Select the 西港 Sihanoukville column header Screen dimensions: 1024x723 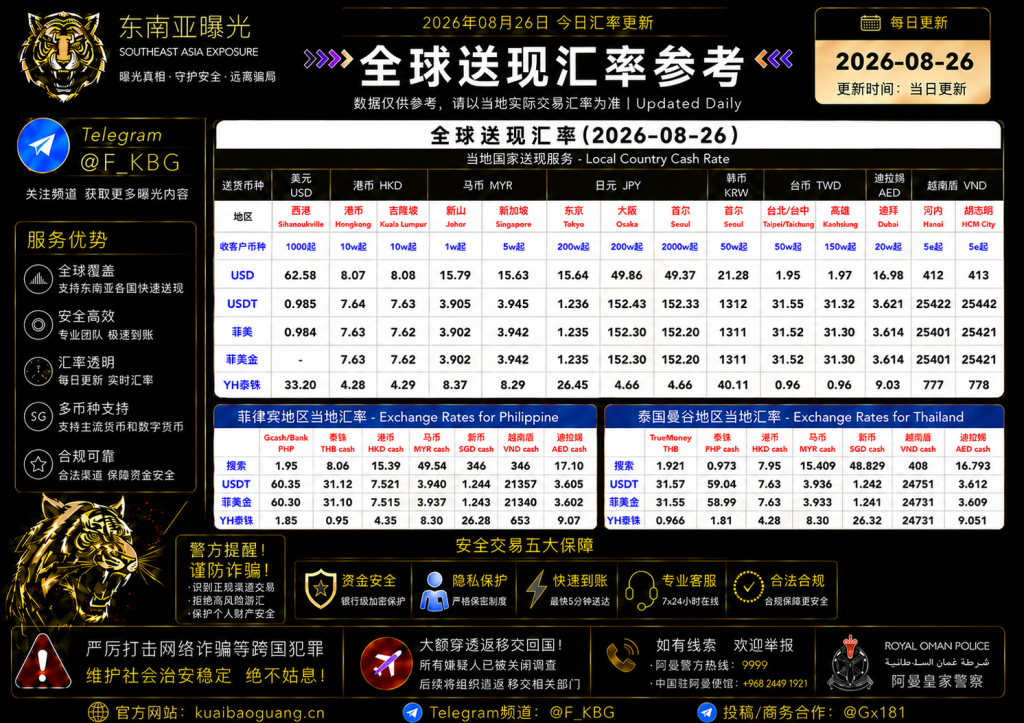[300, 216]
